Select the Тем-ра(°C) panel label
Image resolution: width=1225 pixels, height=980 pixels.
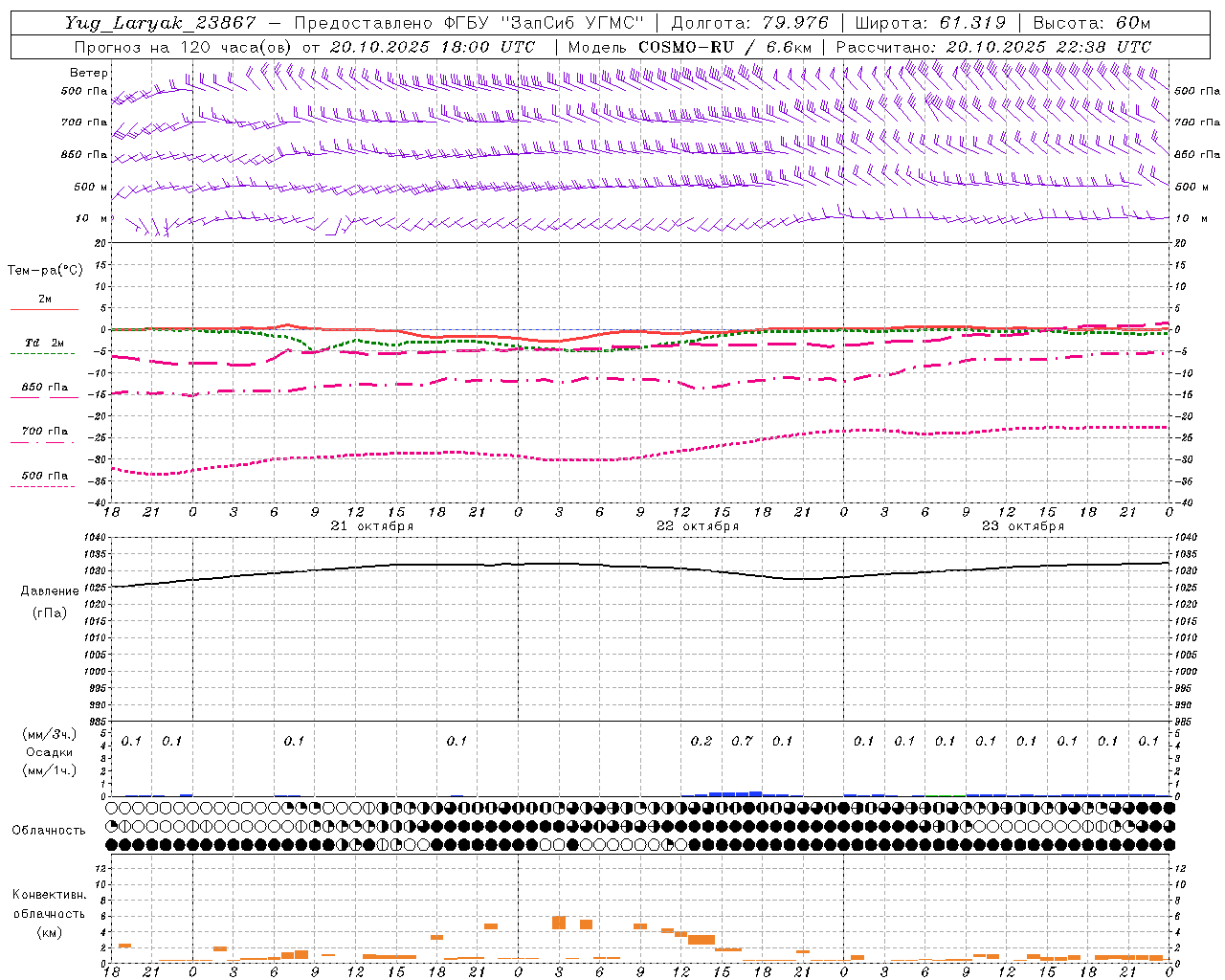(x=45, y=271)
